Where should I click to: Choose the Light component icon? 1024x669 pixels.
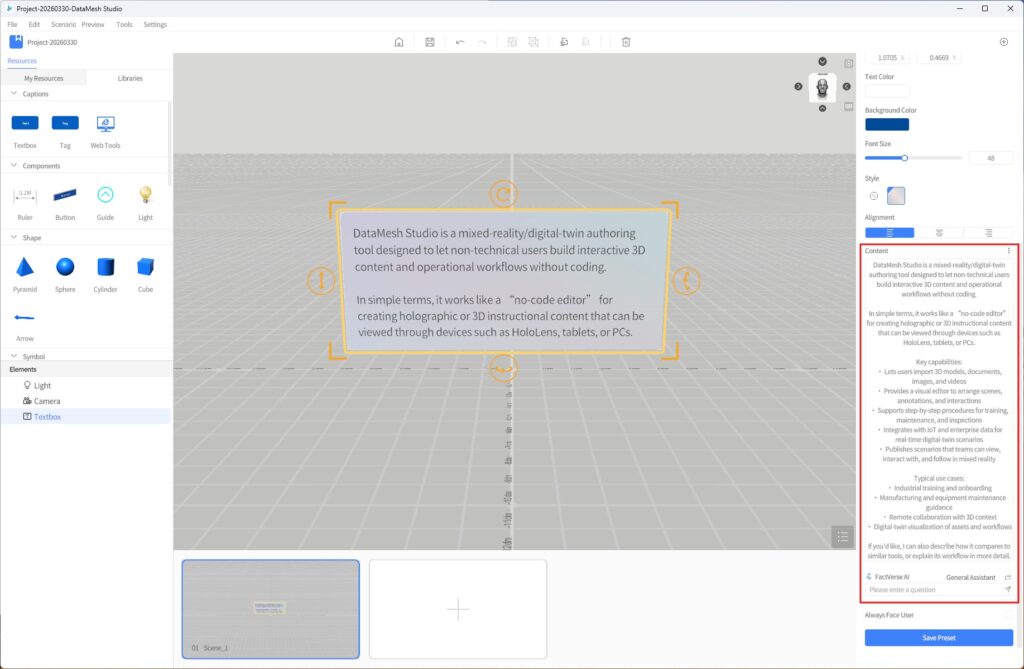(x=145, y=195)
